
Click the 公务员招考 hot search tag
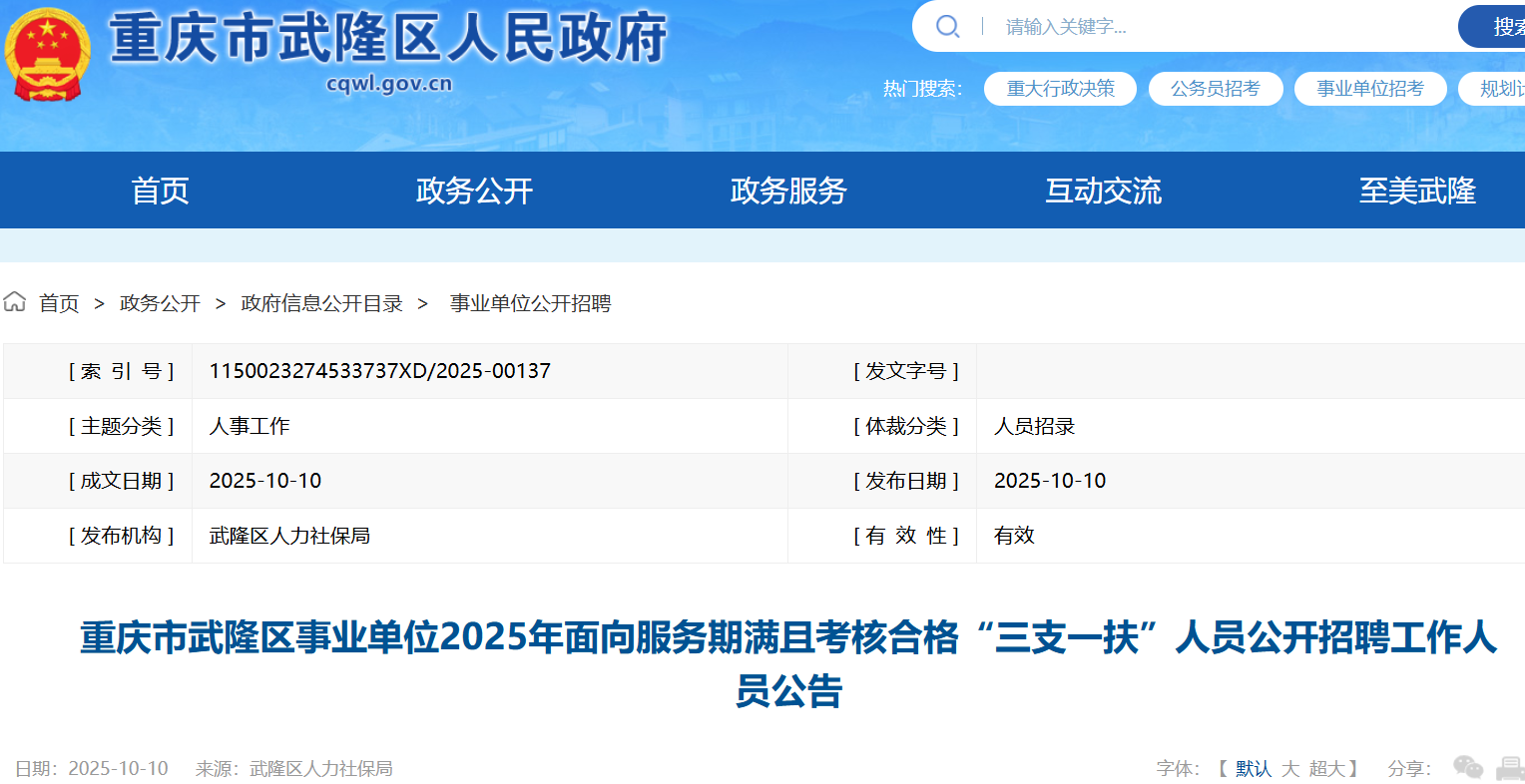point(1215,89)
